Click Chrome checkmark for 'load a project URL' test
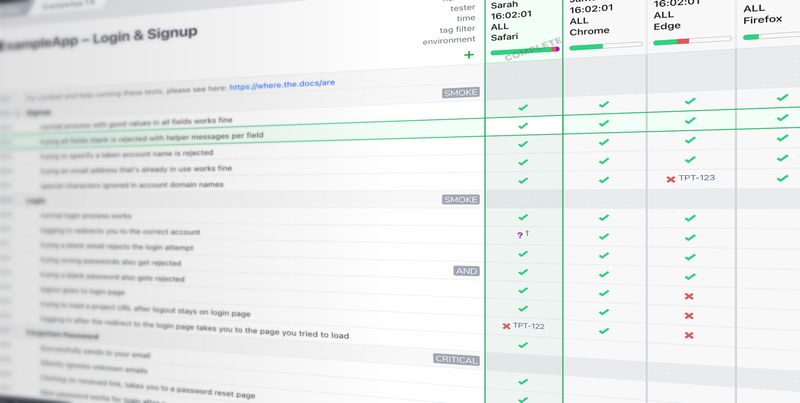This screenshot has height=403, width=800. 604,331
